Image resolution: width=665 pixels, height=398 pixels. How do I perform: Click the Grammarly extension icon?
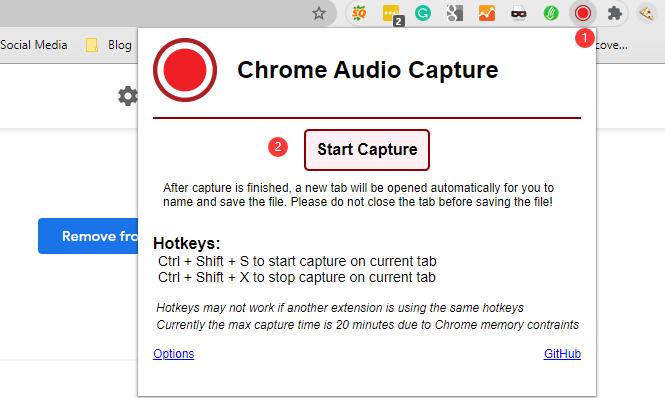(422, 13)
